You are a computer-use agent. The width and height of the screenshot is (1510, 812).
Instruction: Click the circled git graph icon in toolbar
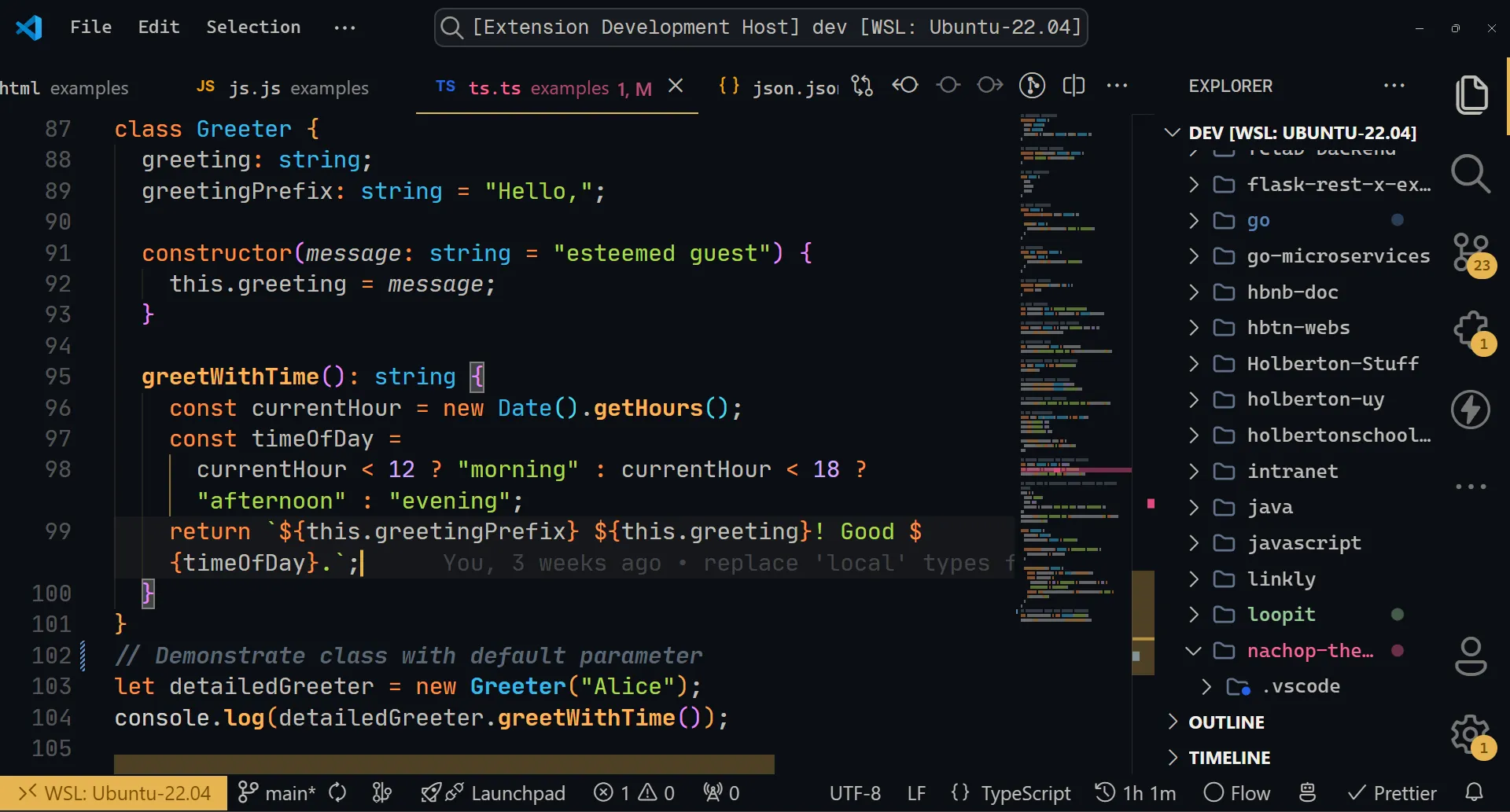pos(1033,86)
